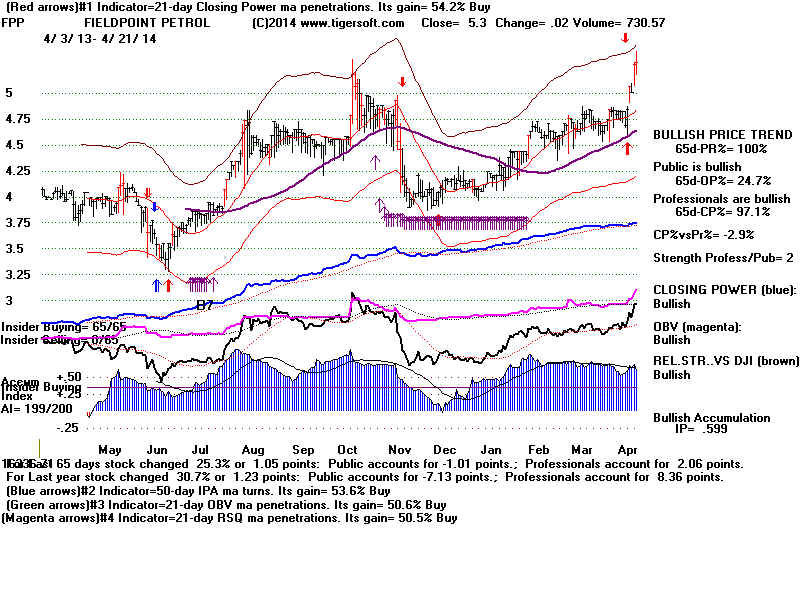
Task: Select the Dec month label
Action: tap(444, 450)
